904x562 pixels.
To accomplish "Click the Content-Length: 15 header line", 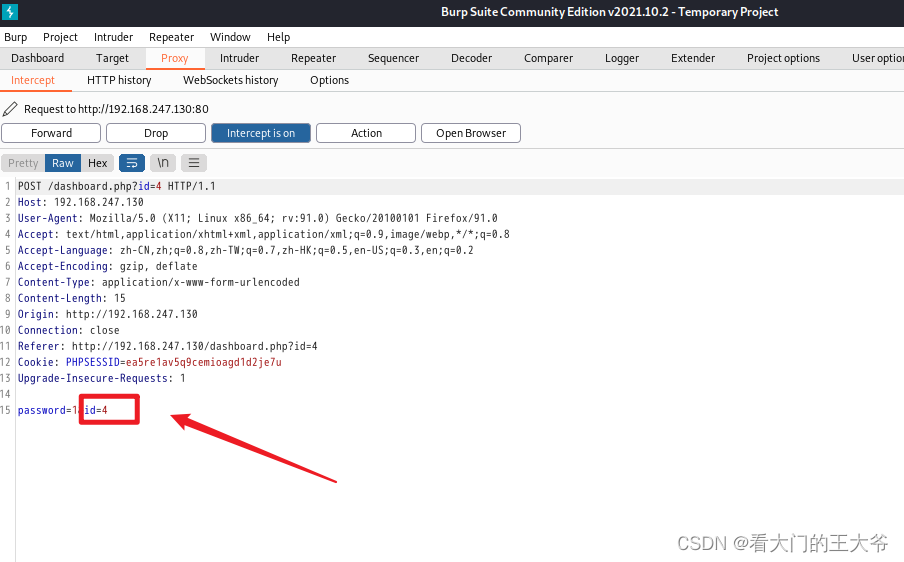I will (x=71, y=298).
